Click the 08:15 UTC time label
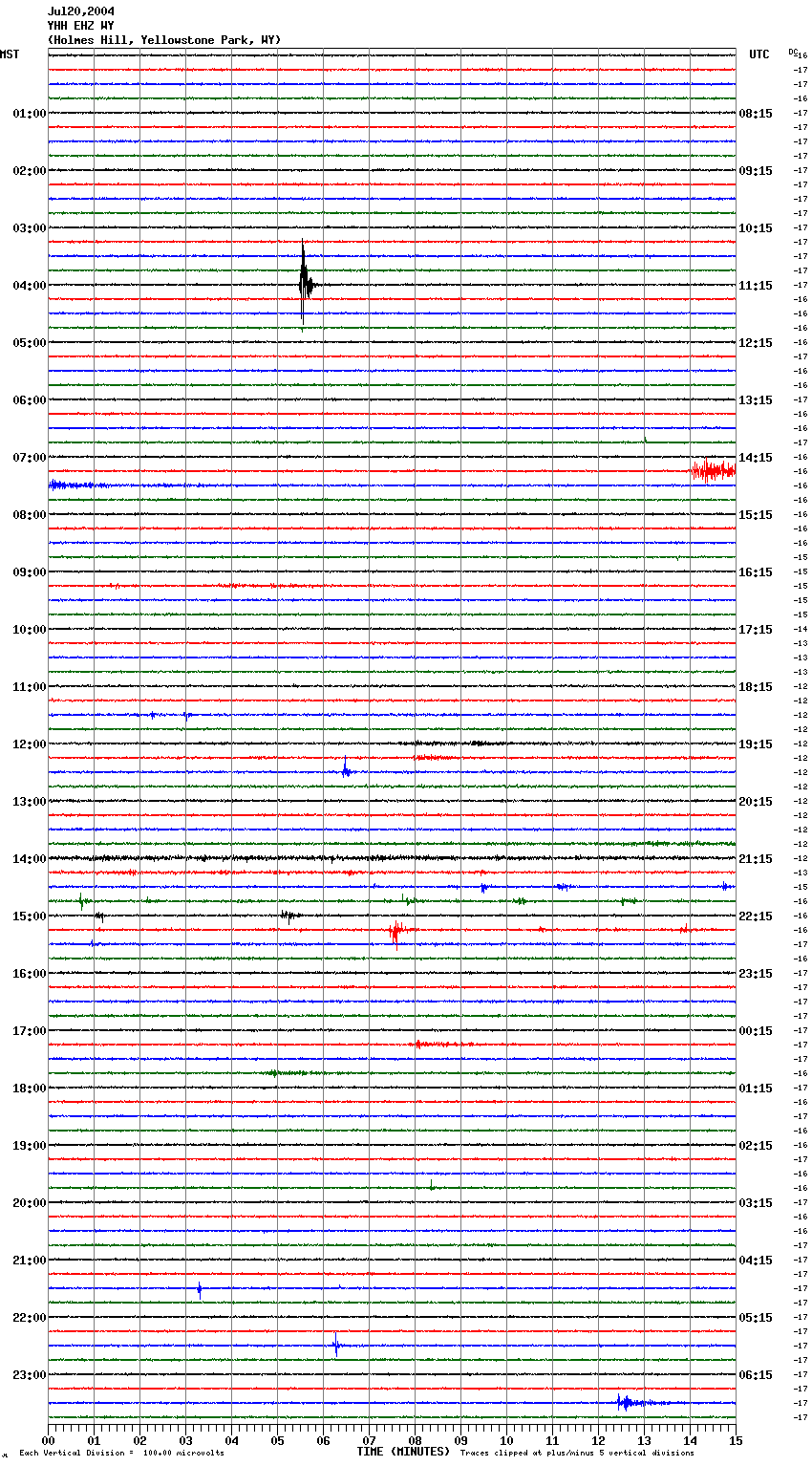Viewport: 812px width, 1466px height. click(756, 114)
